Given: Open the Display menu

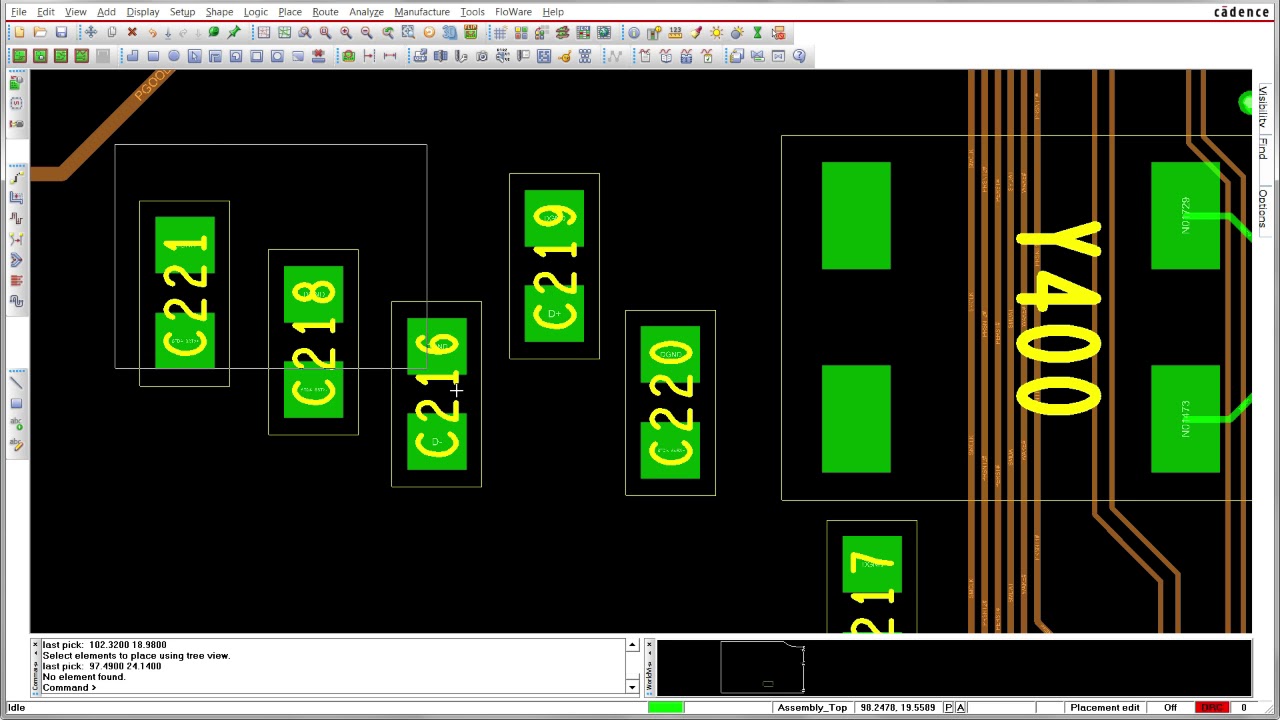Looking at the screenshot, I should click(x=143, y=12).
